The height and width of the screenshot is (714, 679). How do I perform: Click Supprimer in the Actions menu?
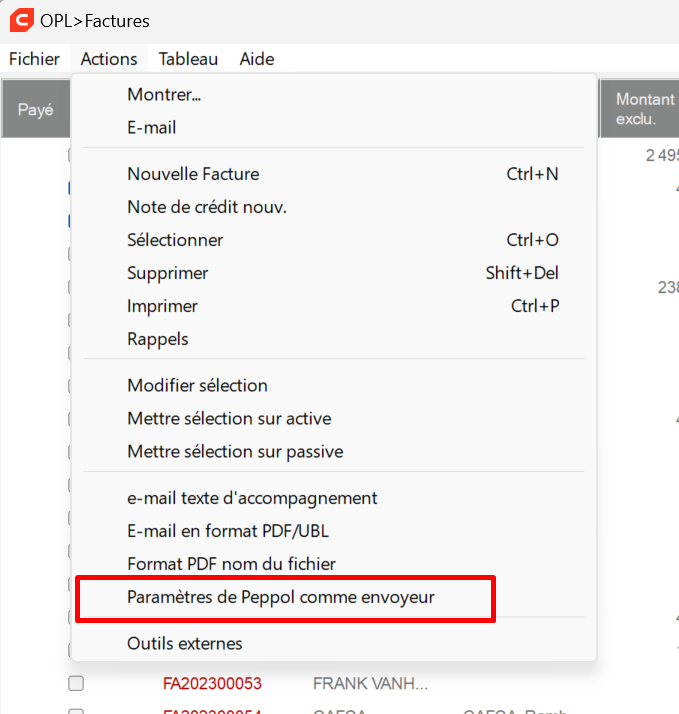334,273
